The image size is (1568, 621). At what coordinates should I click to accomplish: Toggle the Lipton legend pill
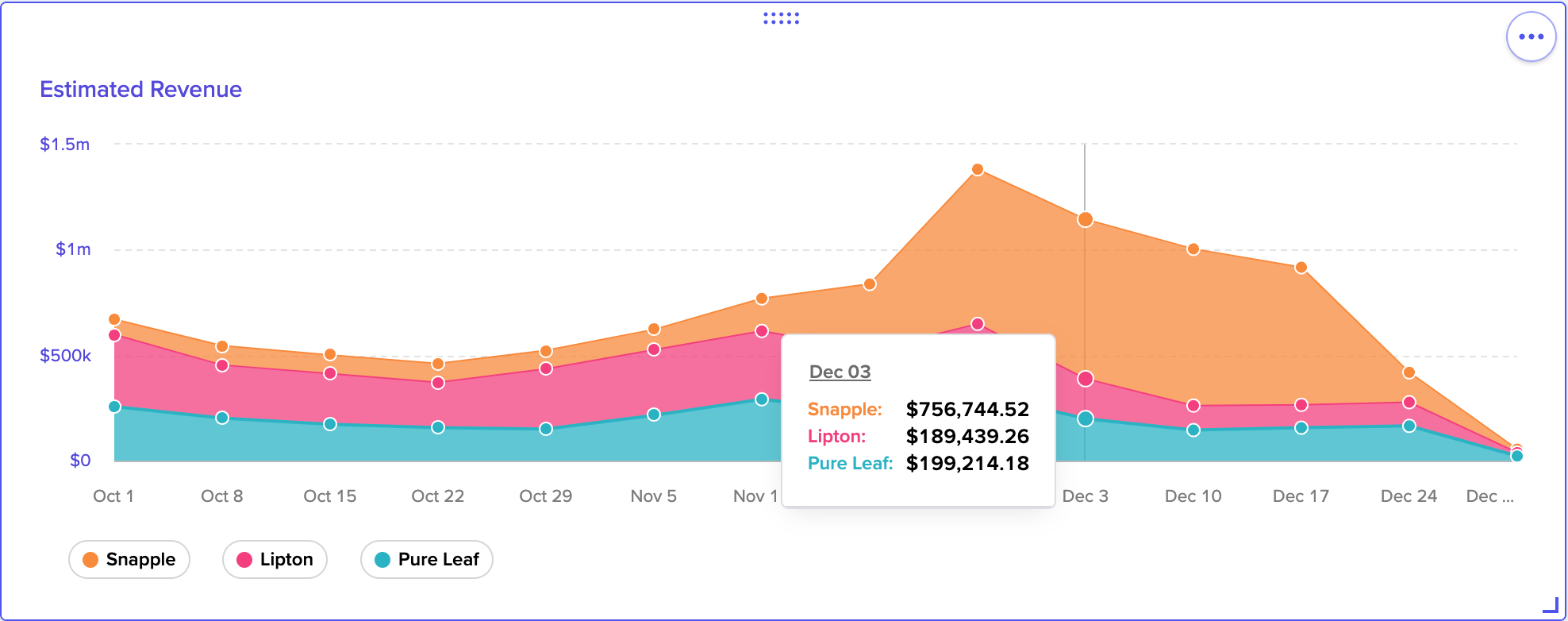275,559
